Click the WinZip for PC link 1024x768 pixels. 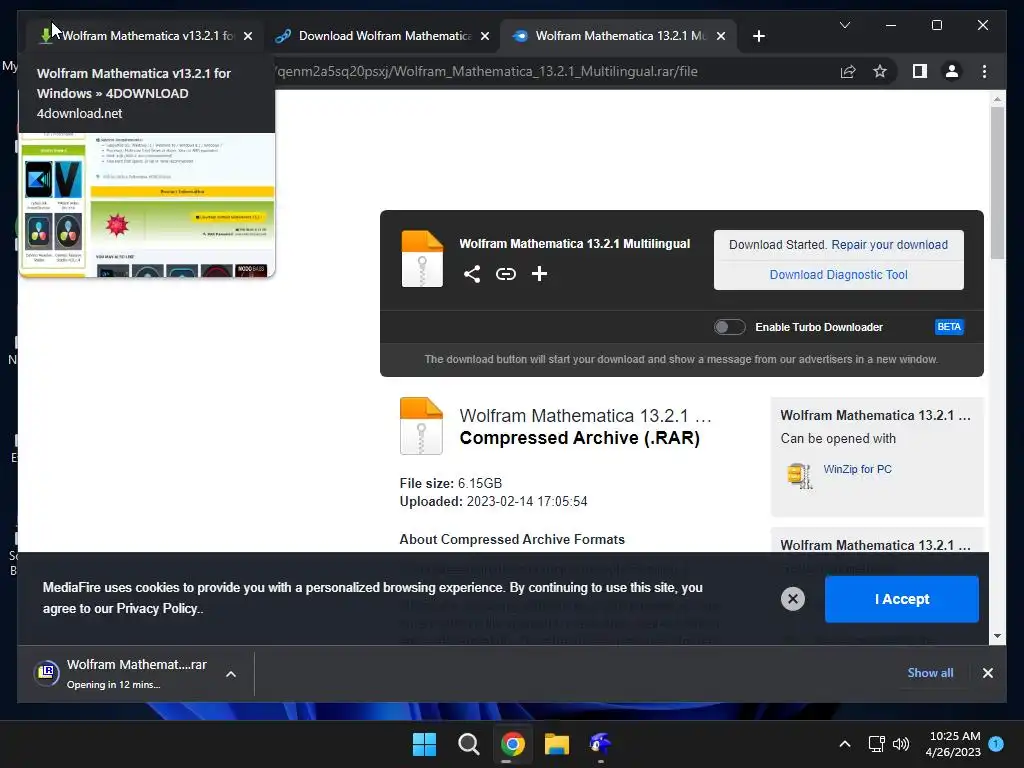(x=857, y=470)
